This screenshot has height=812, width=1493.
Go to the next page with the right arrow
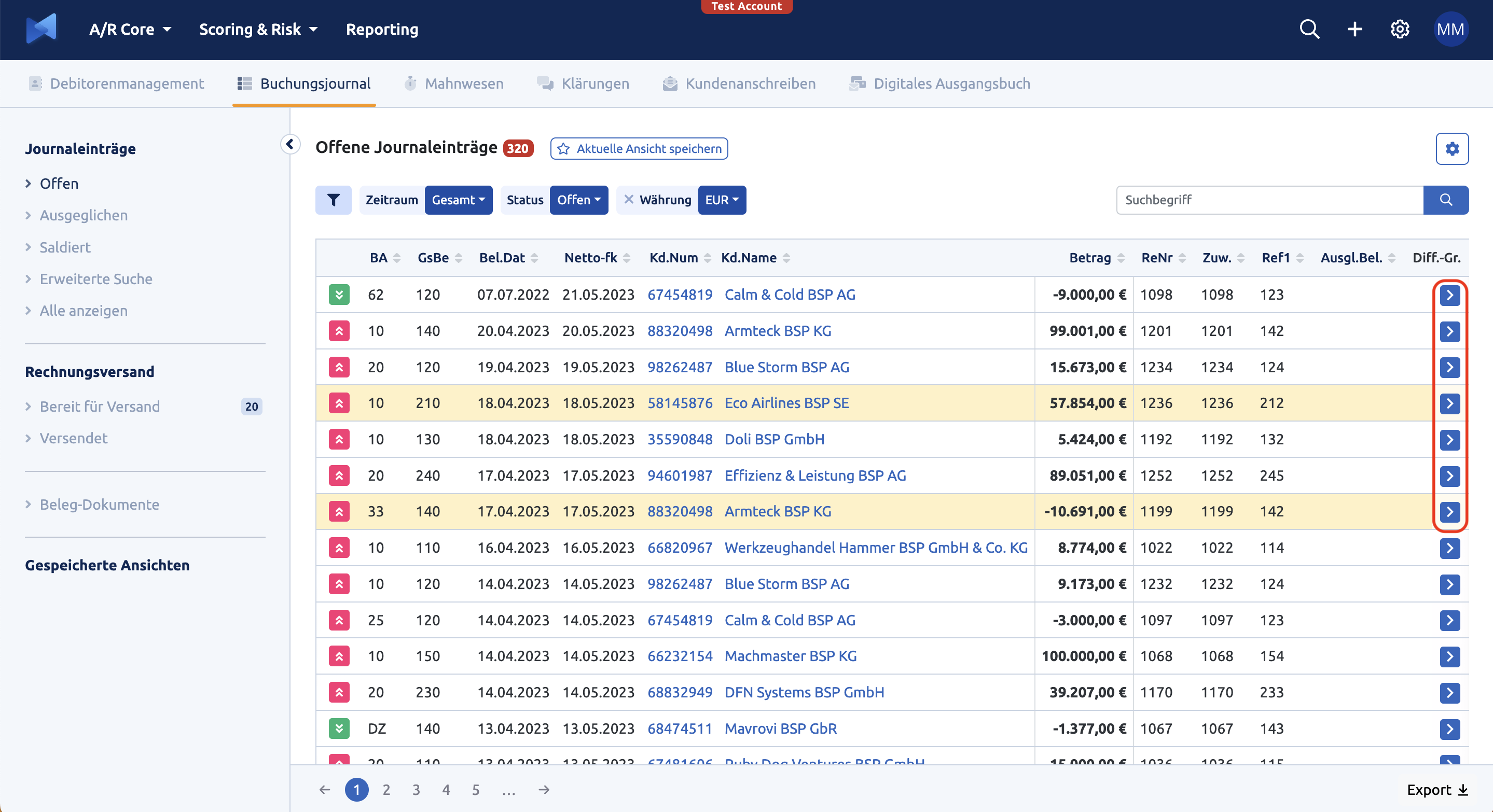(544, 790)
